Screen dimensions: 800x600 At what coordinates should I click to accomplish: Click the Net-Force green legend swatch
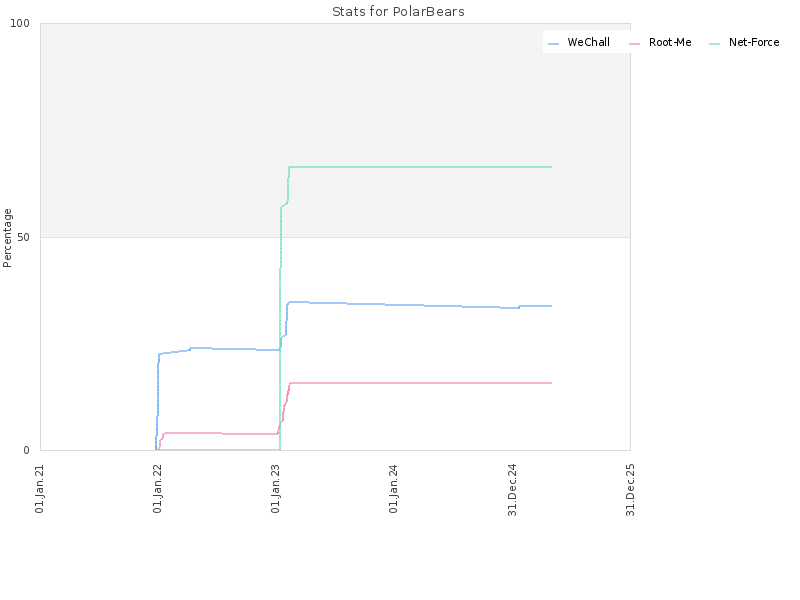click(x=714, y=44)
